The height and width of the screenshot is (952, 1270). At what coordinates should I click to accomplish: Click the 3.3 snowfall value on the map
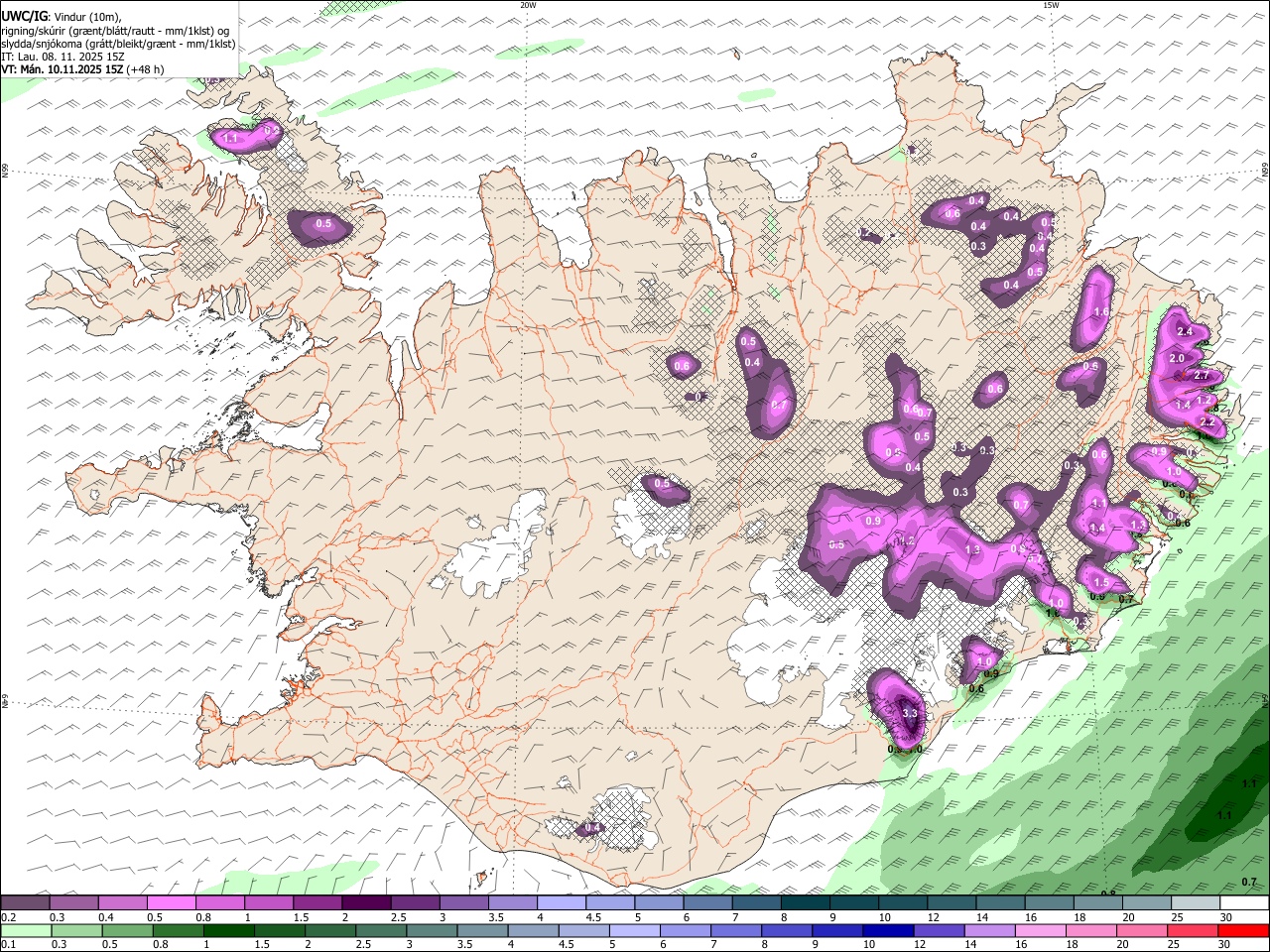[909, 712]
